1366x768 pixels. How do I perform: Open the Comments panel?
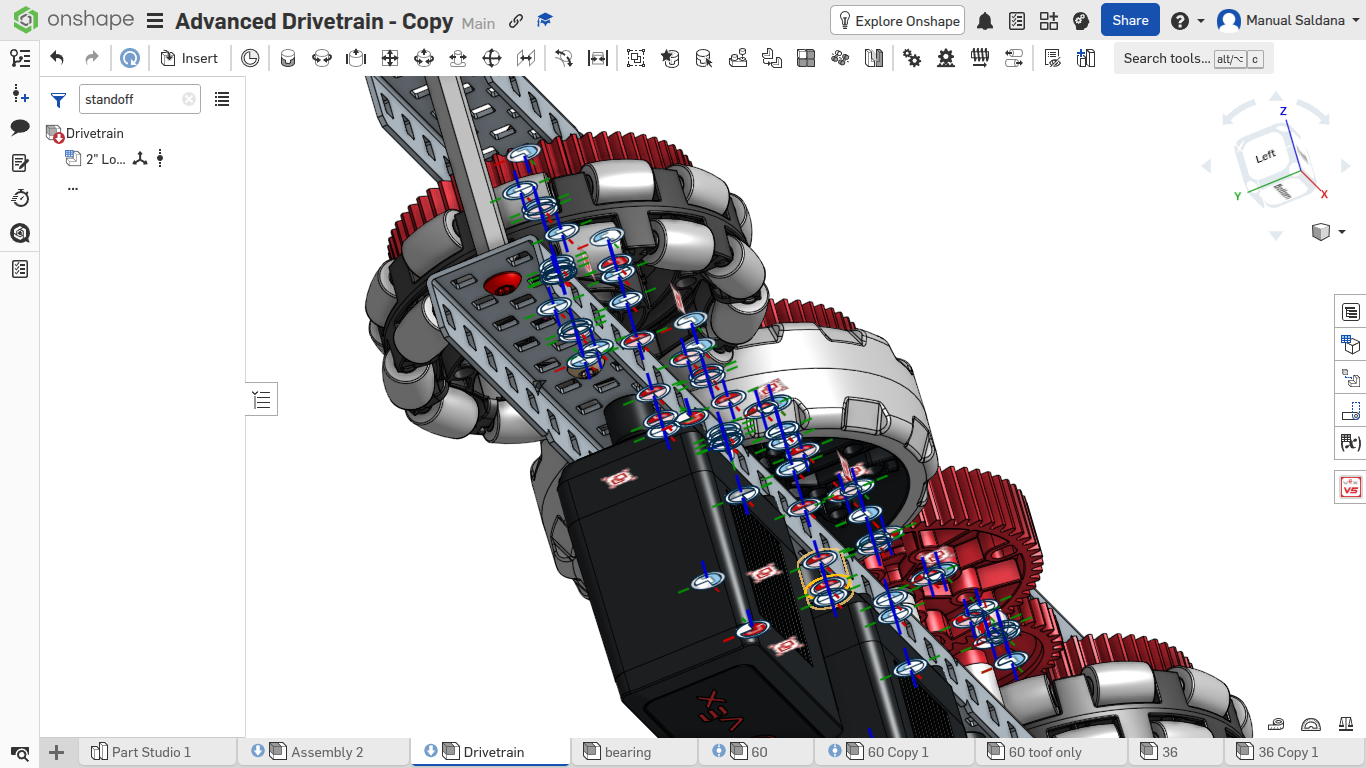20,128
